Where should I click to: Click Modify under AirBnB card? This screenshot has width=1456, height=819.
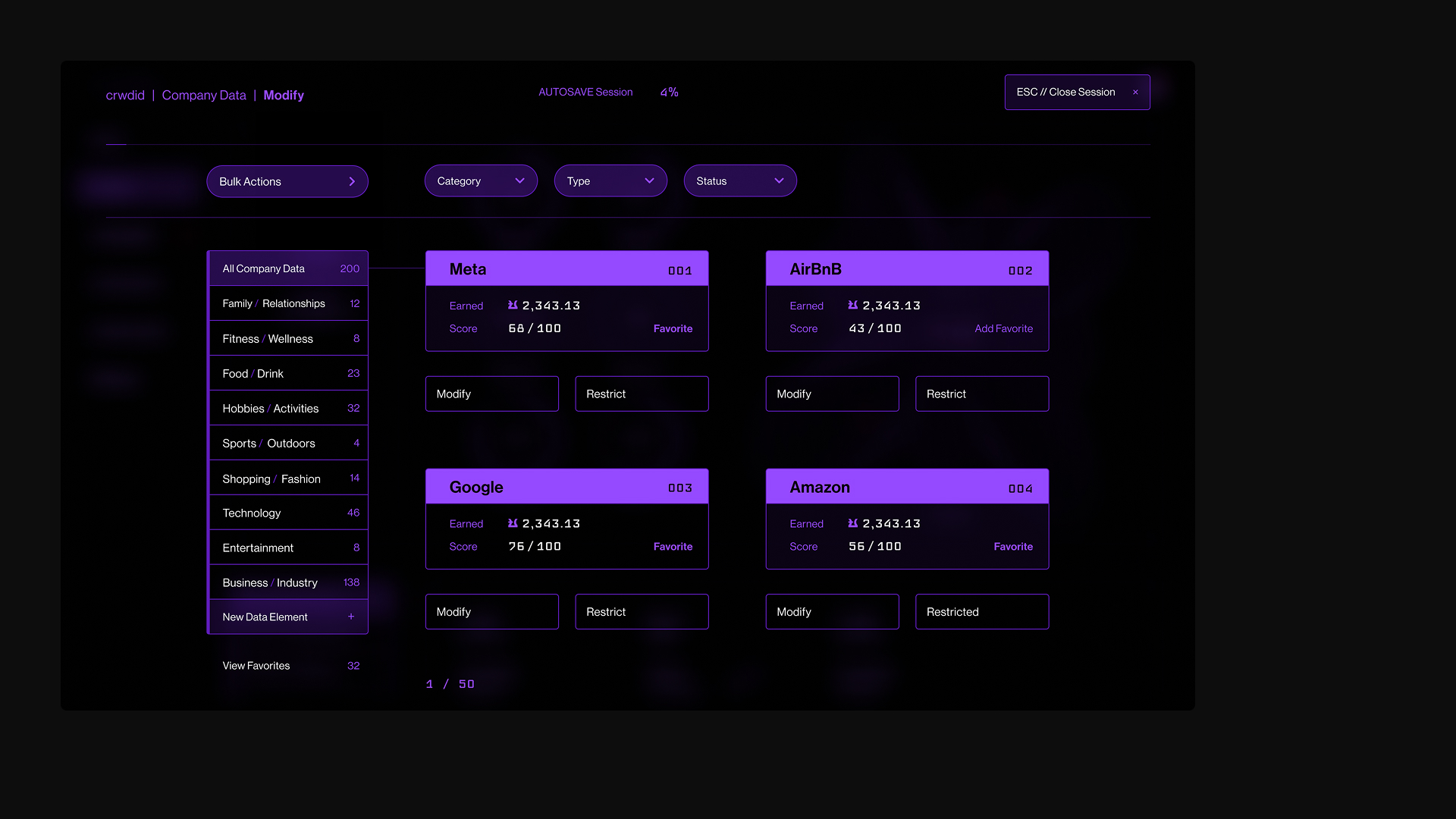[832, 394]
